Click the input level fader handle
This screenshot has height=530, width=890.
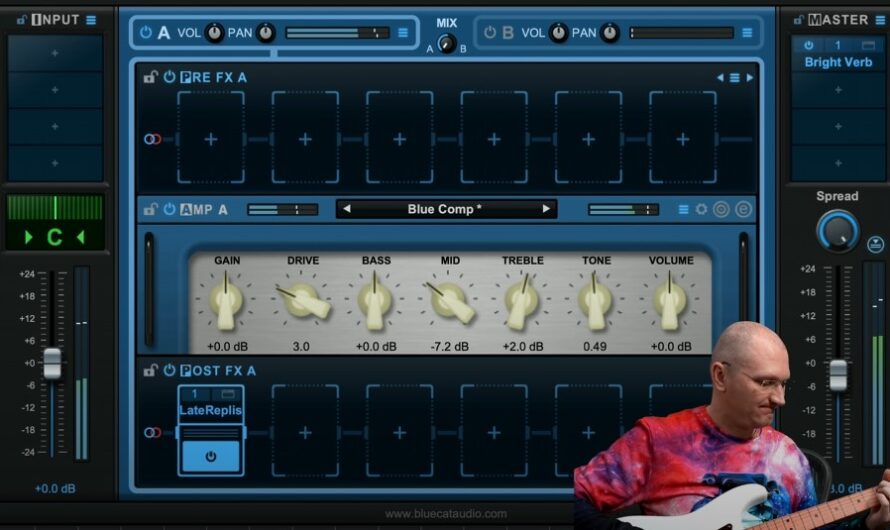coord(52,363)
